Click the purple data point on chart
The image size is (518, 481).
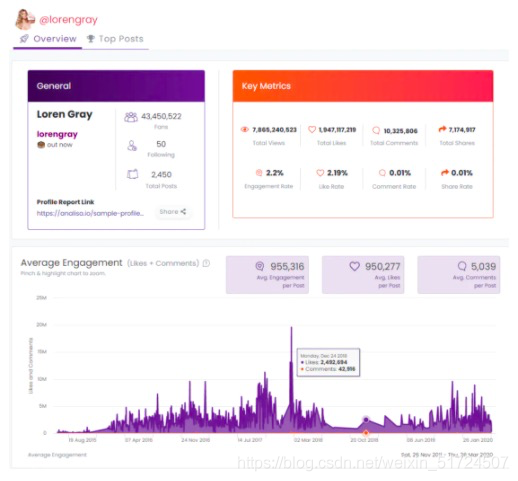pyautogui.click(x=366, y=420)
